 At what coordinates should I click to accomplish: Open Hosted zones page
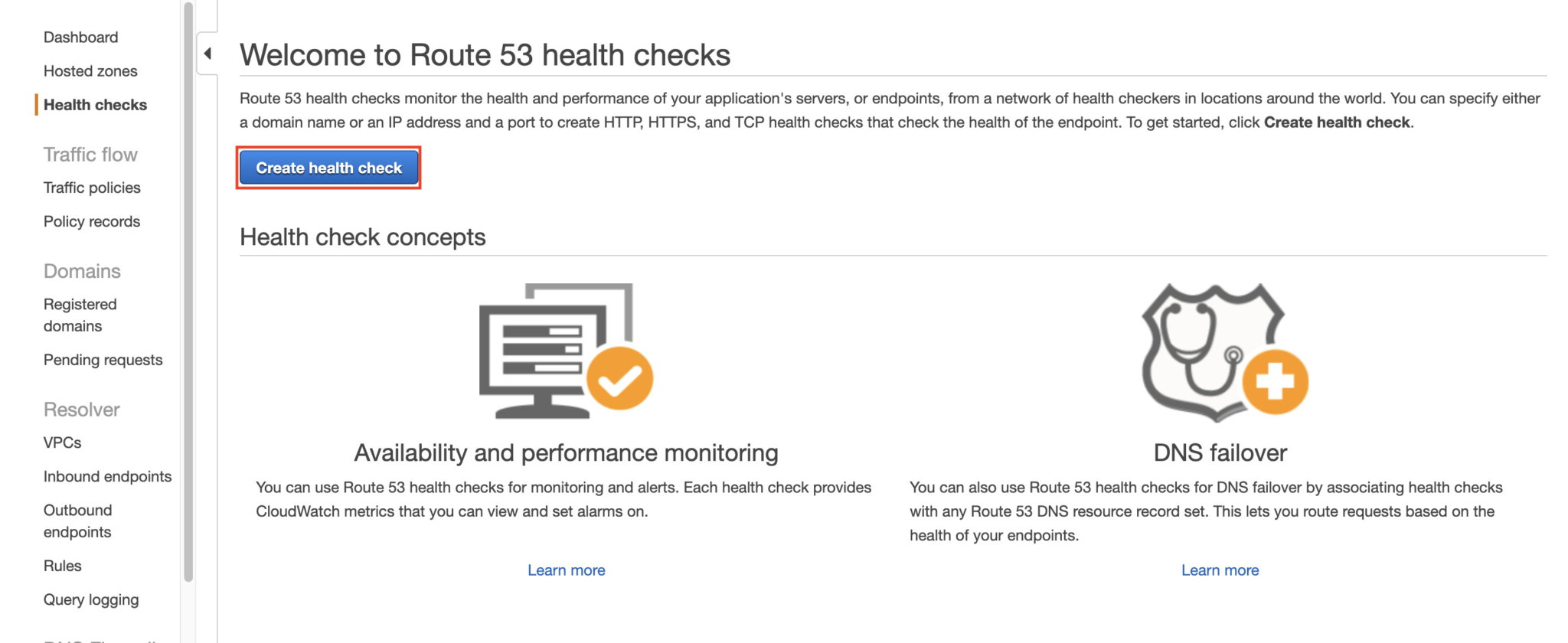[90, 71]
